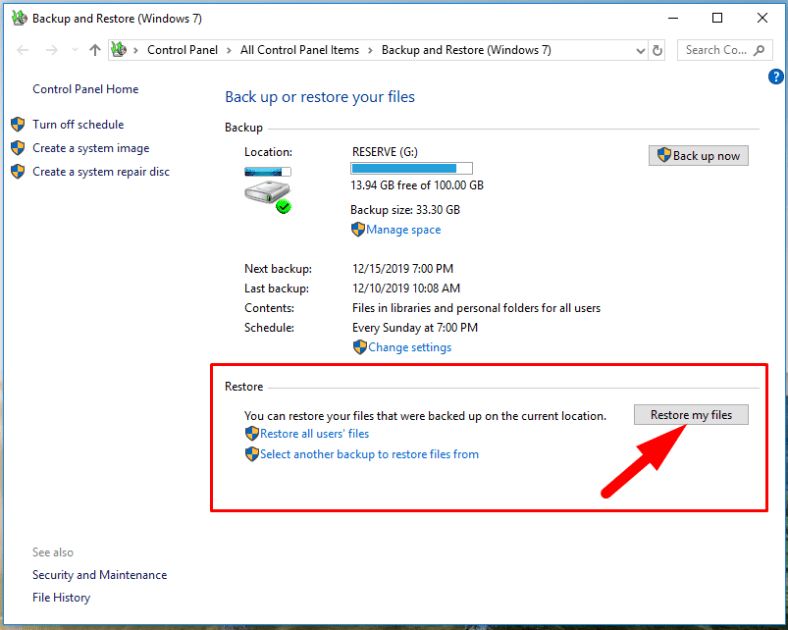Open the recent locations dropdown arrow
The height and width of the screenshot is (630, 788).
[75, 50]
